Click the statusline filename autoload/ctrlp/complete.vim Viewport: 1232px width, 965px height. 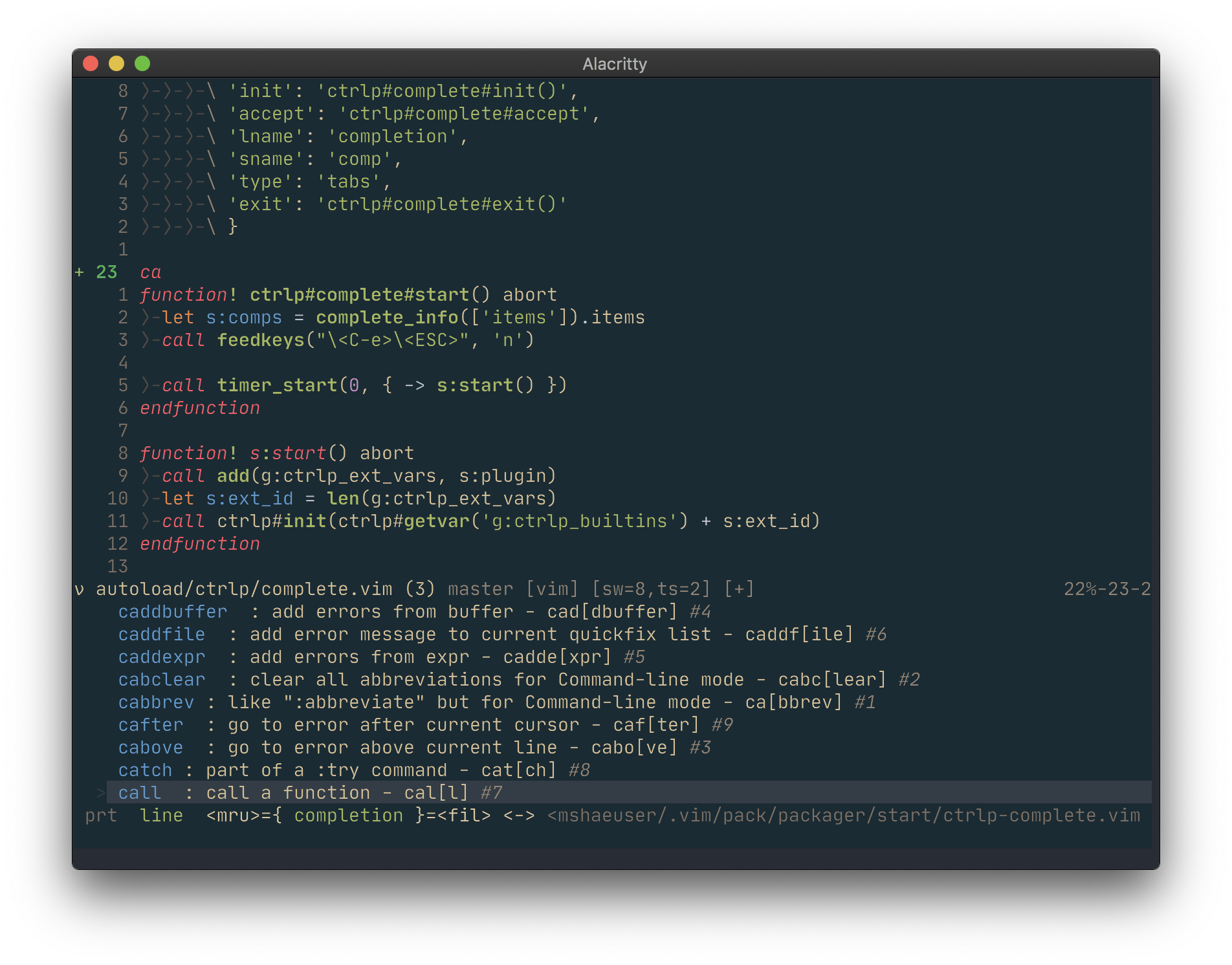tap(244, 589)
